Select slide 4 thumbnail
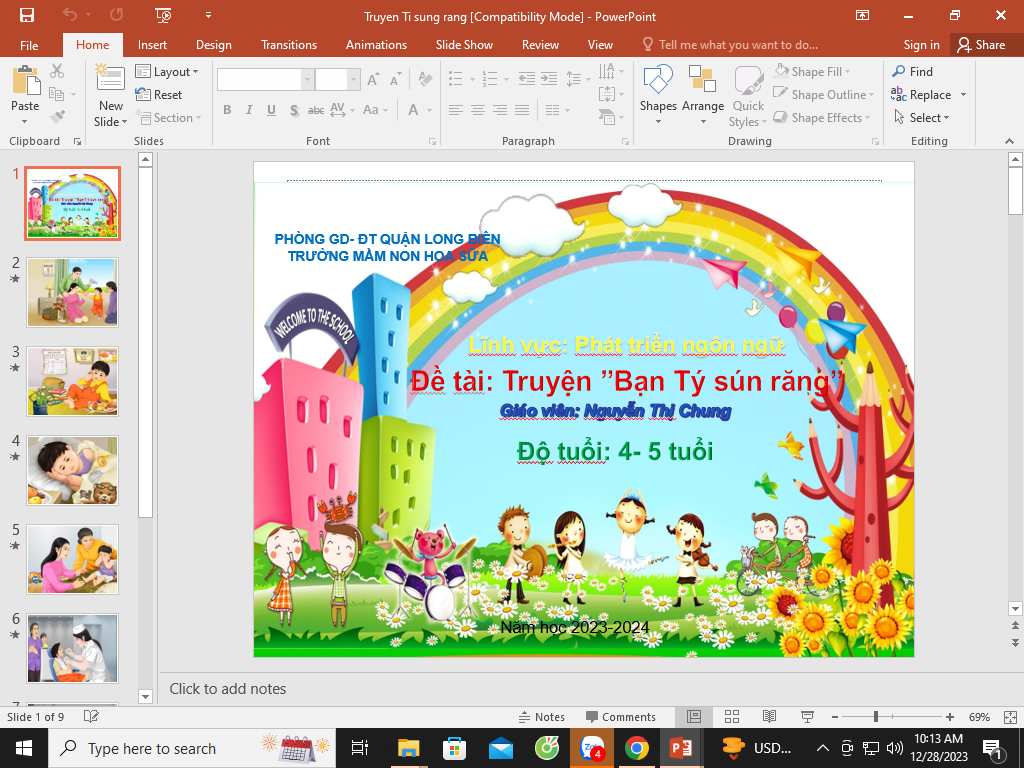This screenshot has height=768, width=1024. pos(72,470)
